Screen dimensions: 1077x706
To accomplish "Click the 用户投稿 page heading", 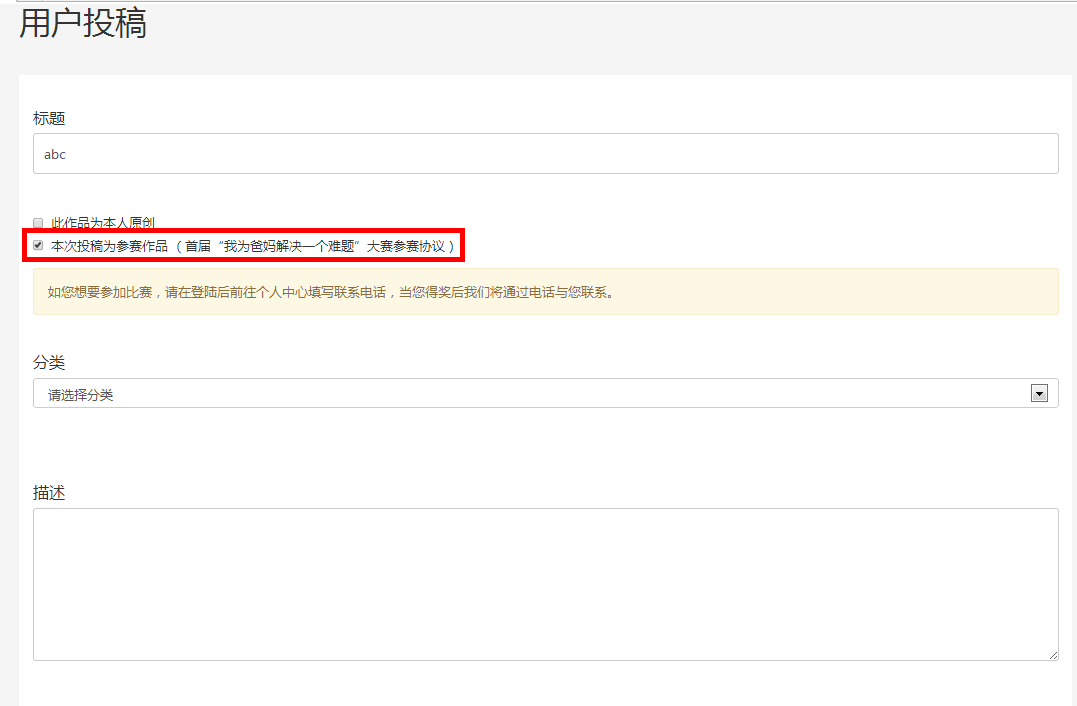I will (x=83, y=24).
